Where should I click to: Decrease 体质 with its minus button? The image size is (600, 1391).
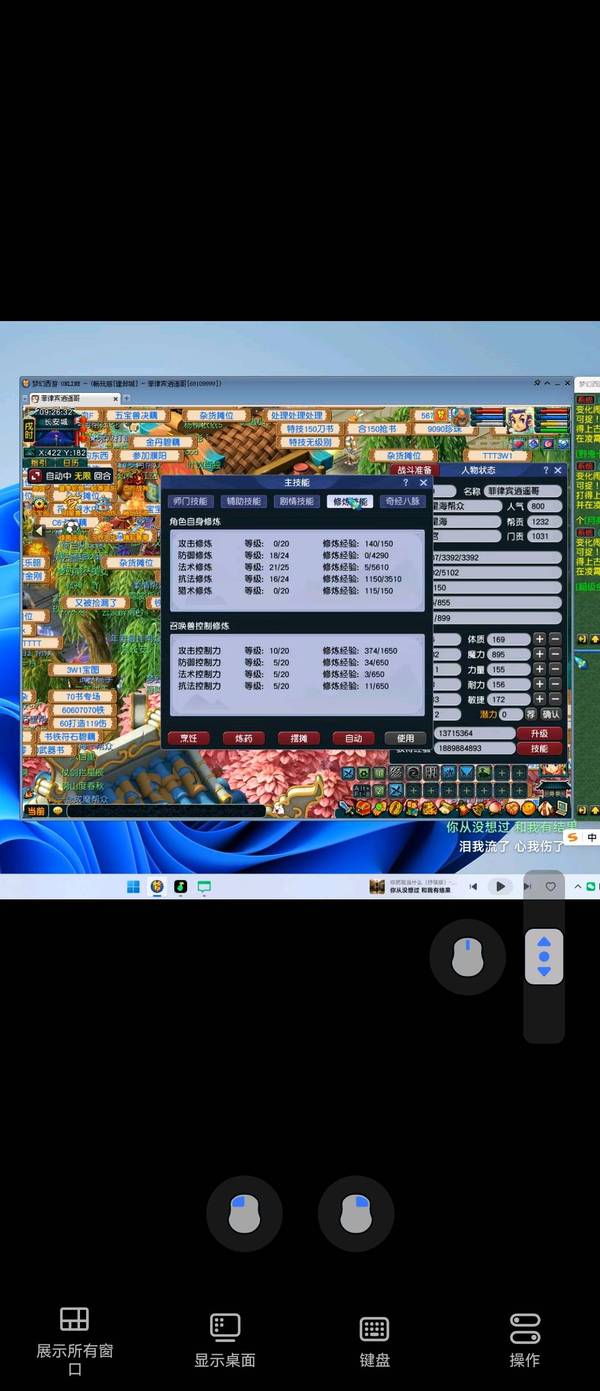tap(555, 639)
